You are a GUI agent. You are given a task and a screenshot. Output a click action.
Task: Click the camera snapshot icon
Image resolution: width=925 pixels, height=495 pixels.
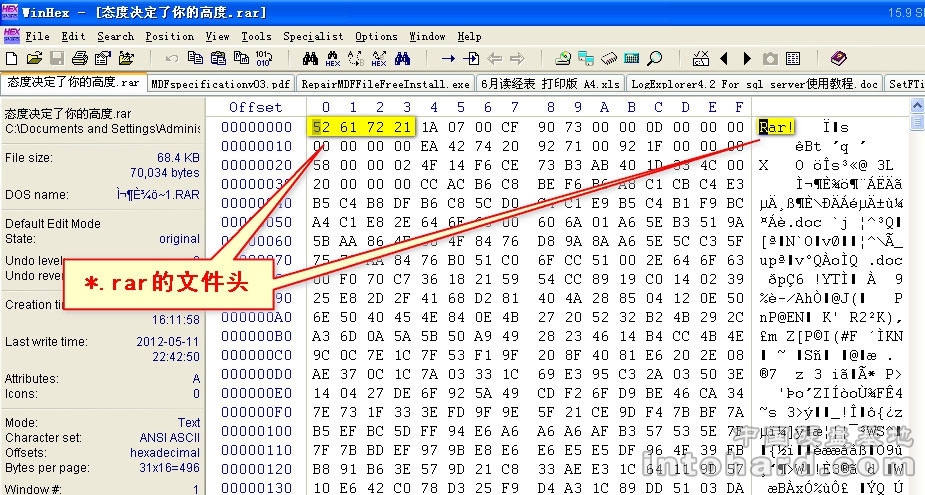tap(770, 58)
